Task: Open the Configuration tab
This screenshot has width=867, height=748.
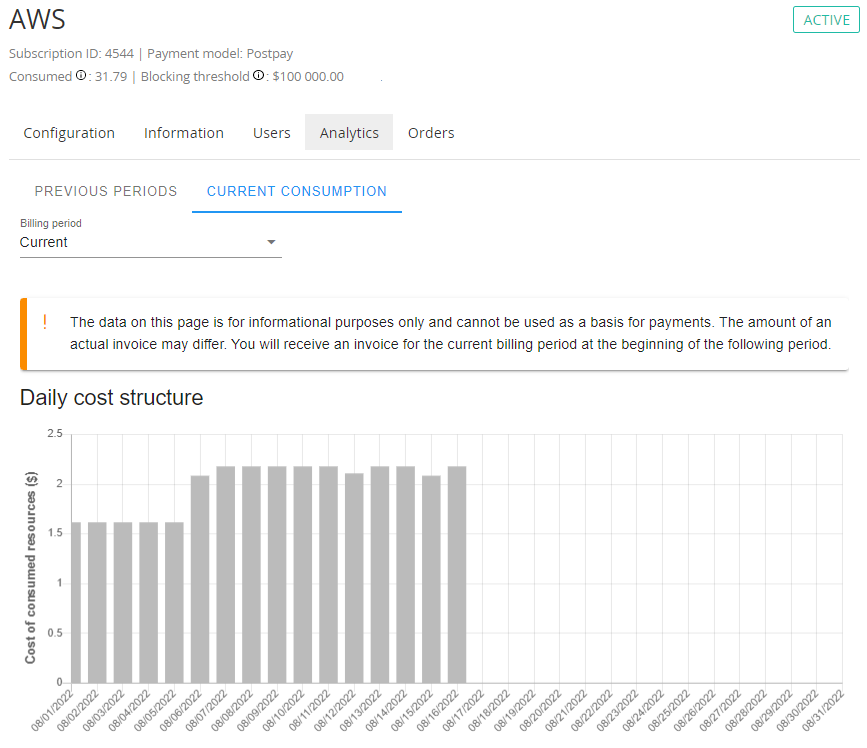Action: pos(69,133)
